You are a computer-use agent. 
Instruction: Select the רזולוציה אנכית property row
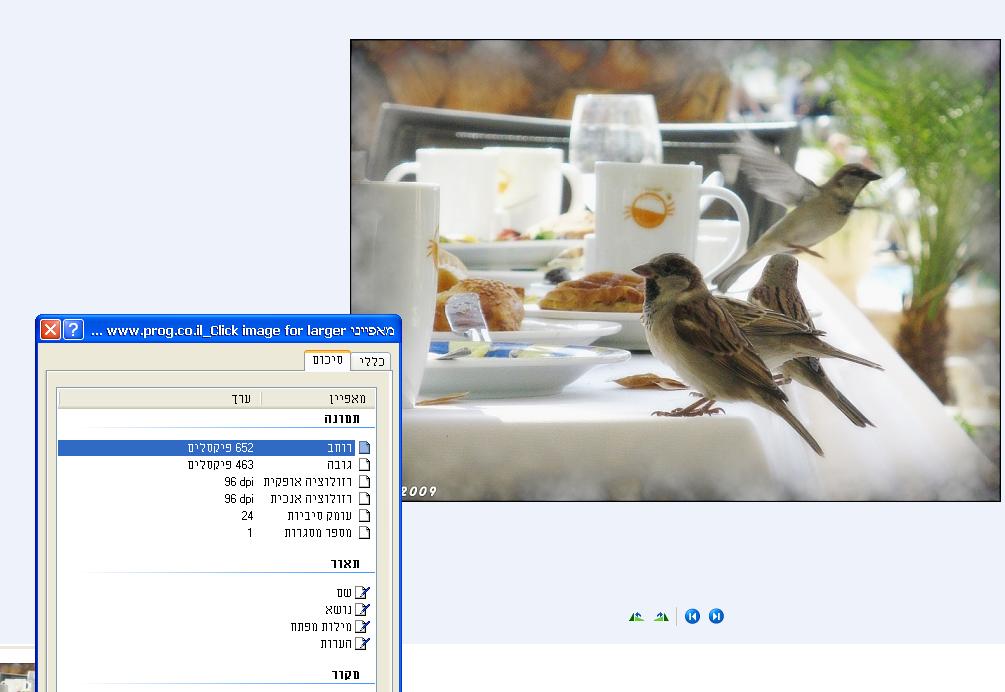(215, 498)
